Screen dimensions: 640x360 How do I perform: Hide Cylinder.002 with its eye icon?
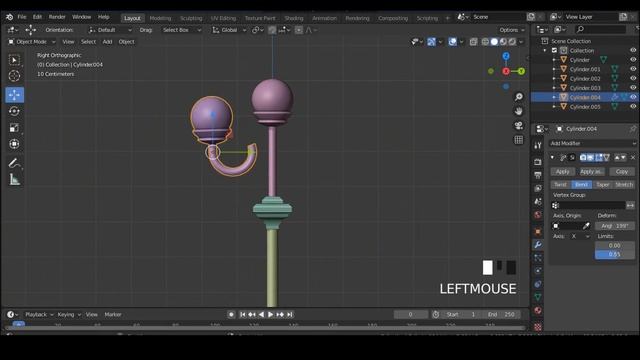point(633,78)
